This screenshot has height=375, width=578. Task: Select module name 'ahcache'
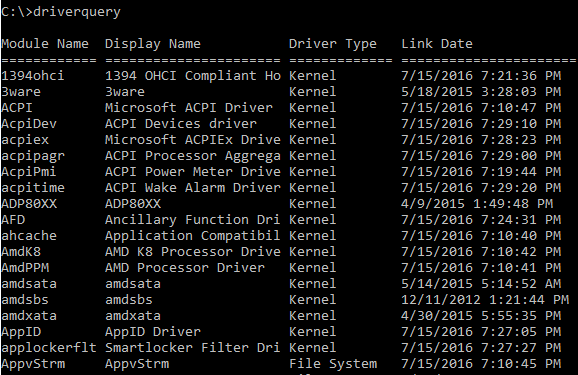click(x=29, y=236)
